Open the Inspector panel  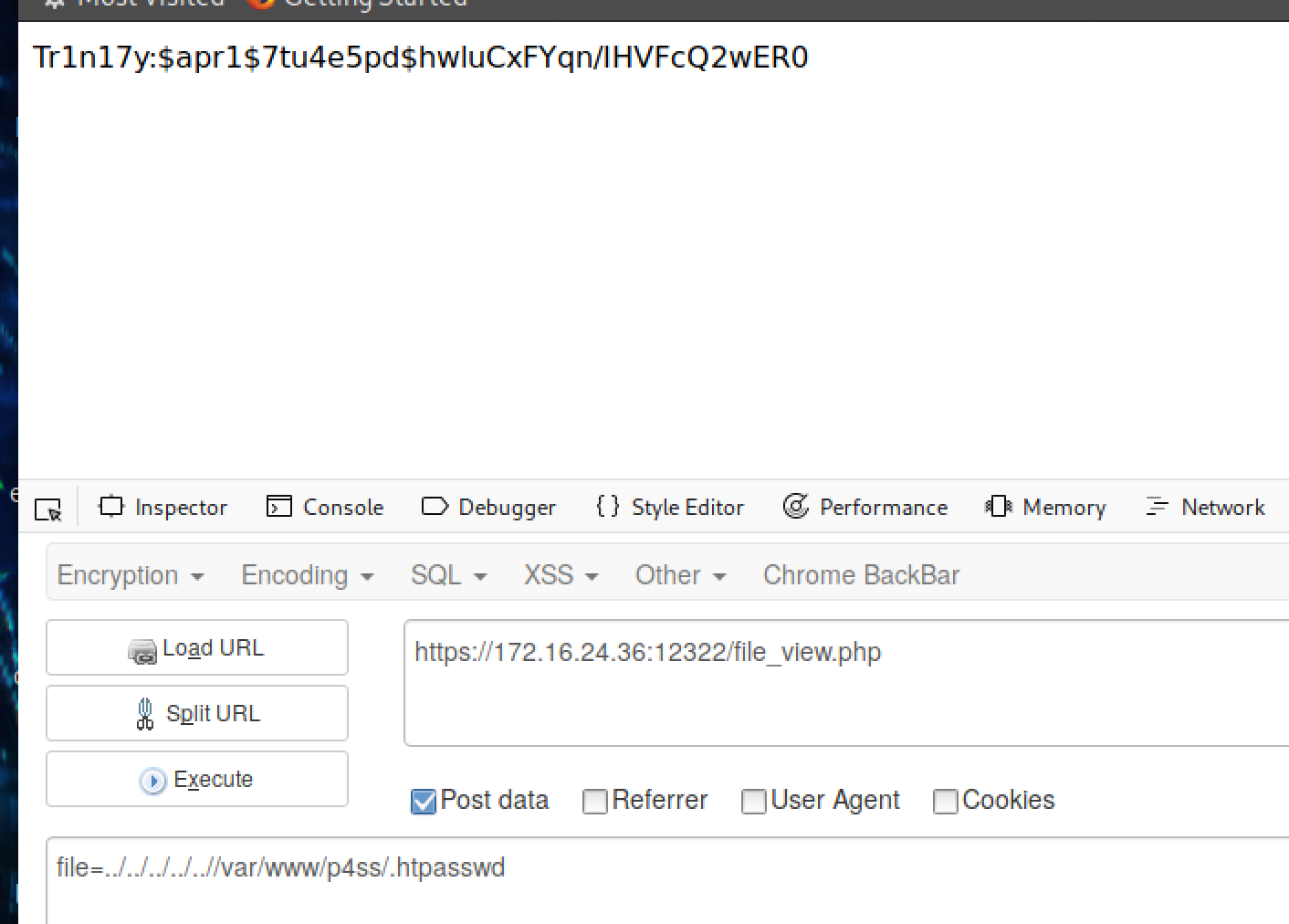[x=163, y=507]
